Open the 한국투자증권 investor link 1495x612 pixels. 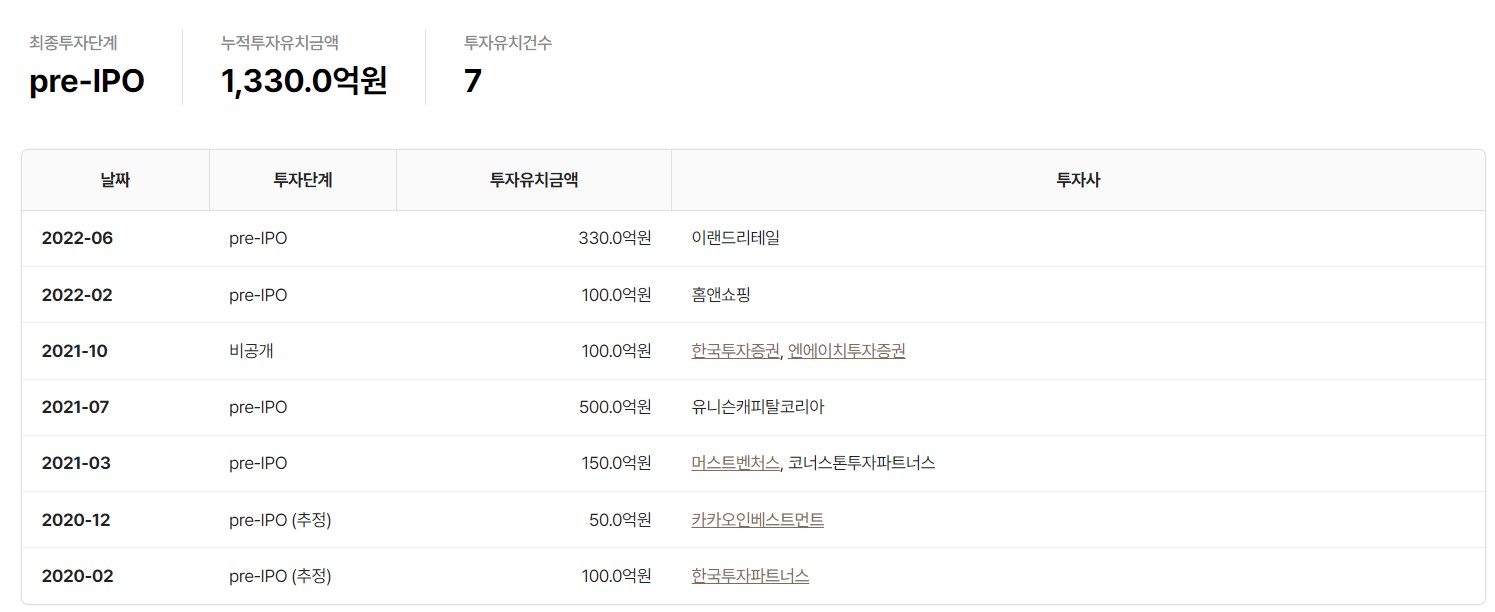(x=735, y=351)
